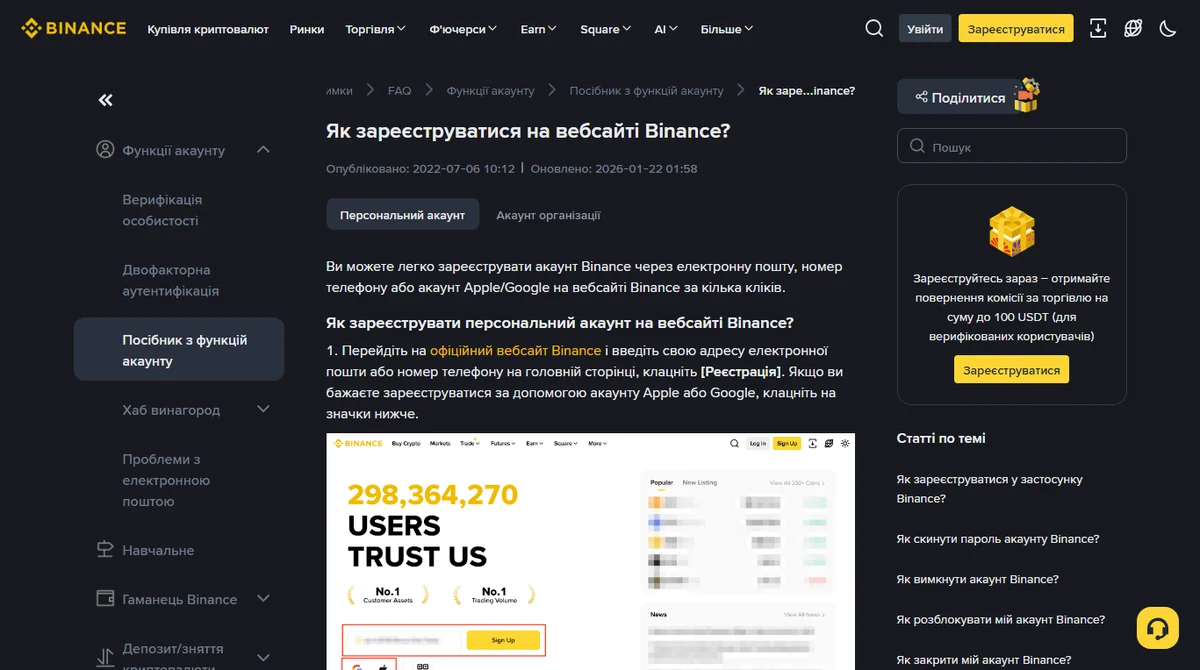Open Проблеми з електронною поштою item
1200x670 pixels.
[166, 480]
